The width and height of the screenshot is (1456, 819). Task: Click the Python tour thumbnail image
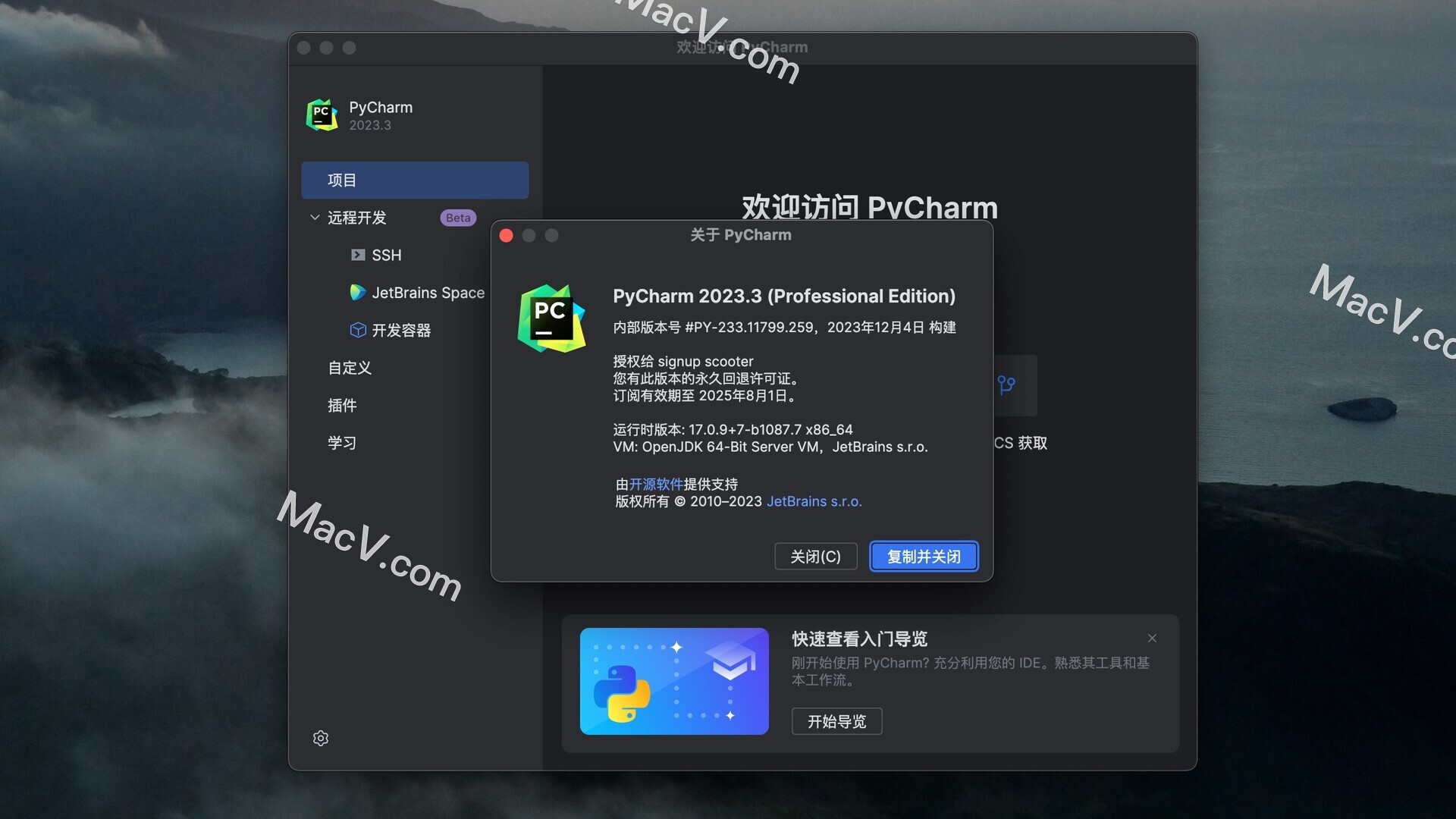click(x=674, y=681)
